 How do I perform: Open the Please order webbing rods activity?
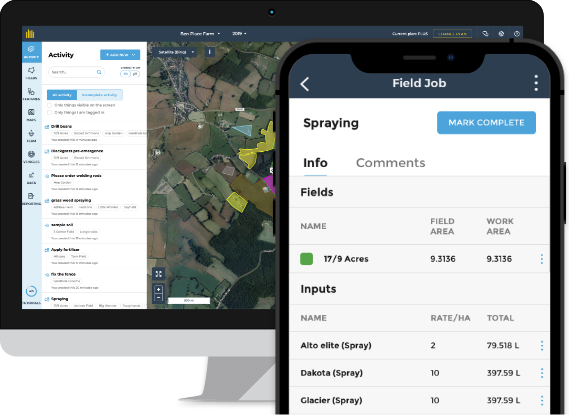click(95, 182)
